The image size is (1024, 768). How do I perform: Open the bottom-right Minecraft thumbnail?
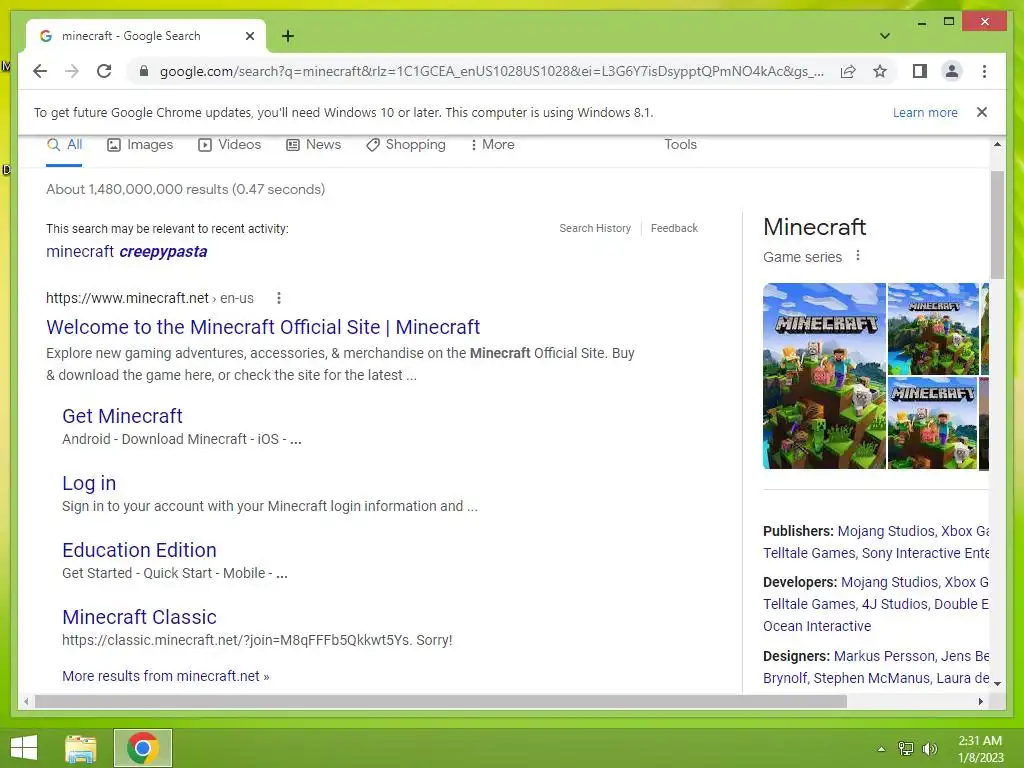[x=933, y=423]
